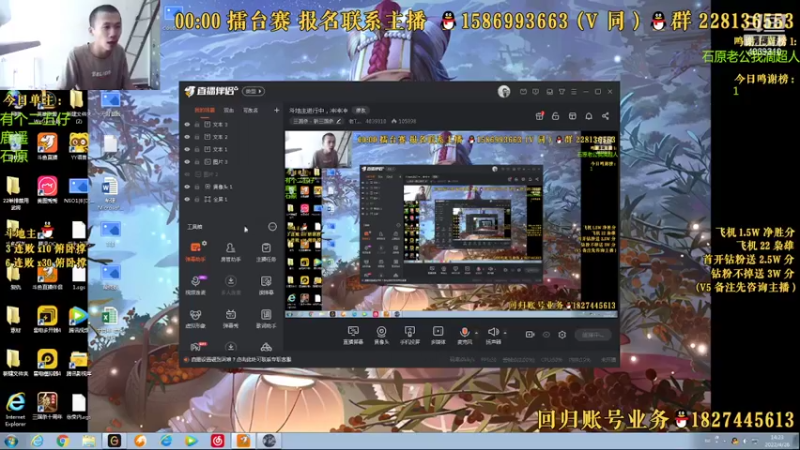800x450 pixels.
Task: Open the G app on taskbar
Action: 114,440
